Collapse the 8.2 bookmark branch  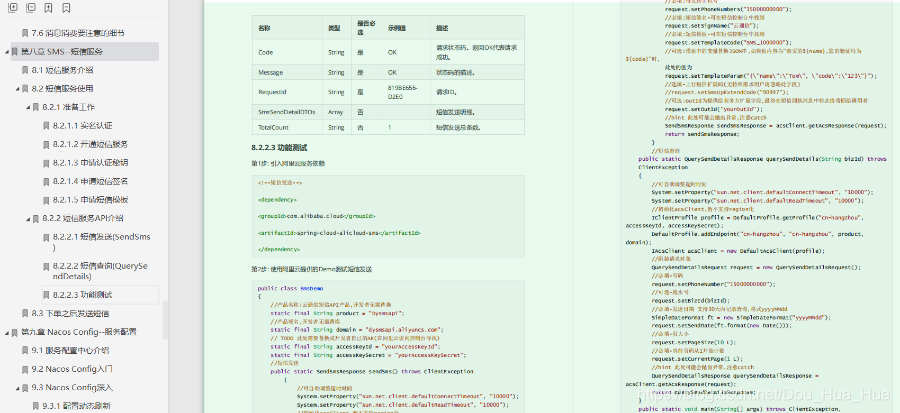click(17, 89)
